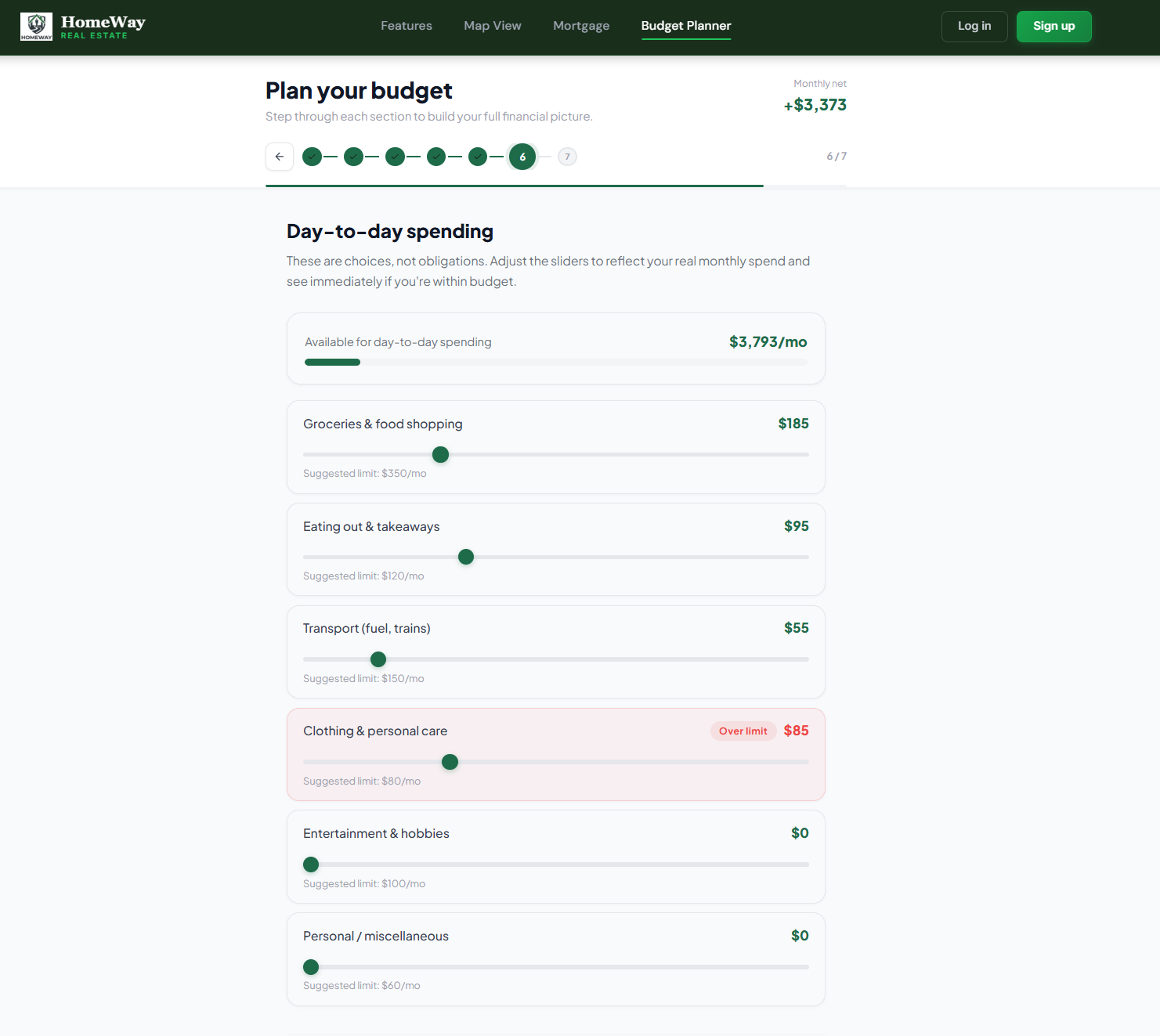Jump to completed step three circle
The width and height of the screenshot is (1160, 1036).
click(396, 157)
